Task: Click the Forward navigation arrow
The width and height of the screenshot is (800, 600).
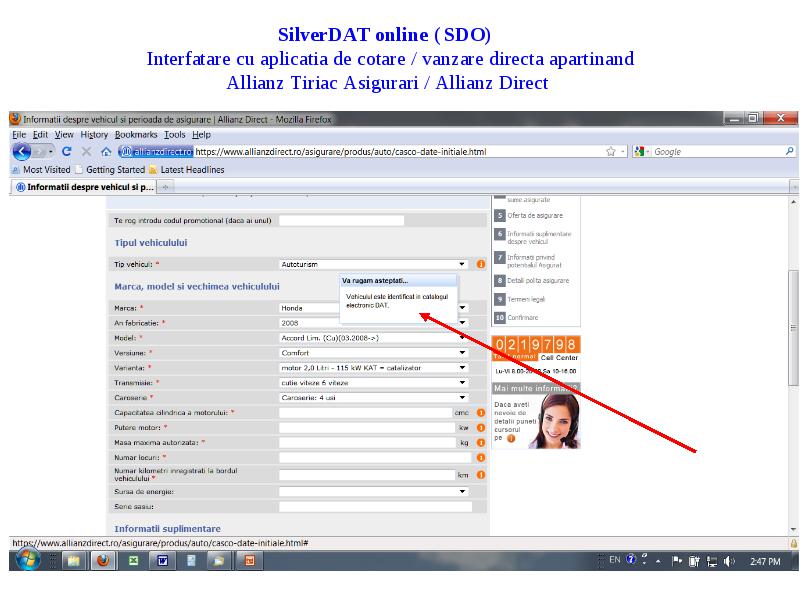Action: (40, 152)
